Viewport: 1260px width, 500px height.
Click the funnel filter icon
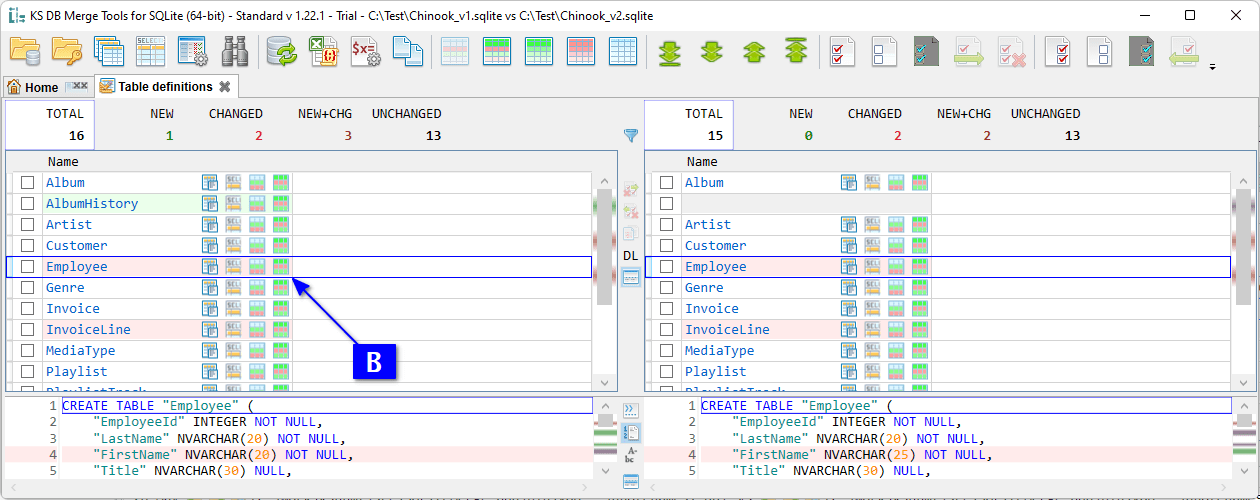point(631,135)
